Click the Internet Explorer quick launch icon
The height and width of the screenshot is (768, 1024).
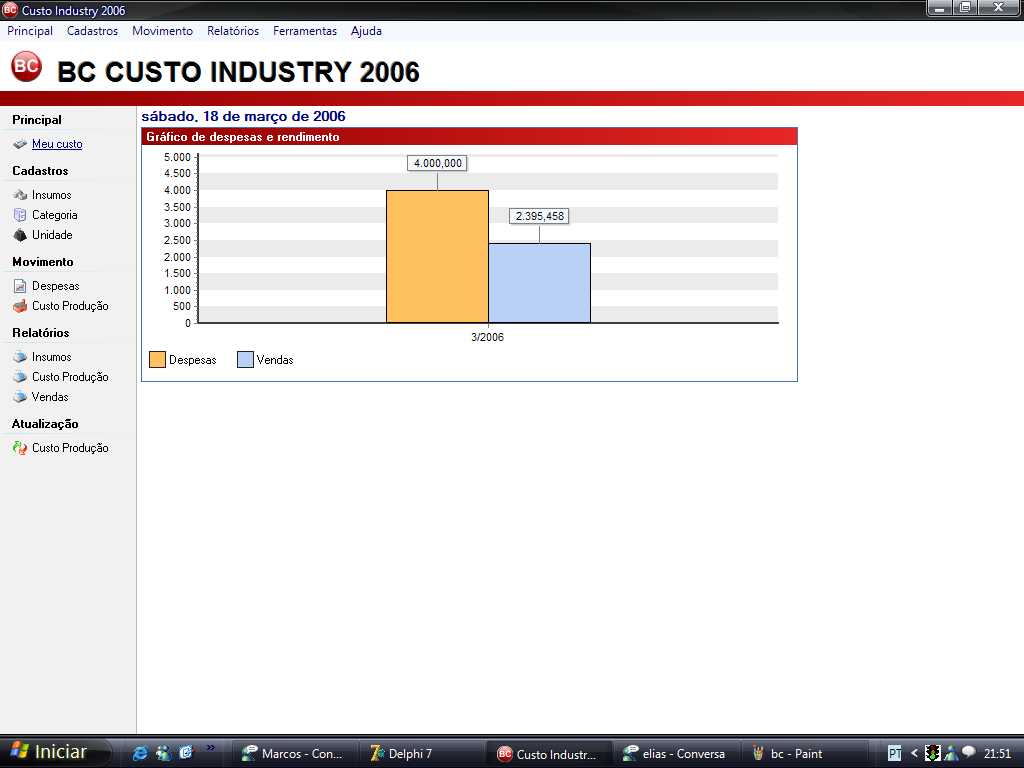(x=140, y=753)
